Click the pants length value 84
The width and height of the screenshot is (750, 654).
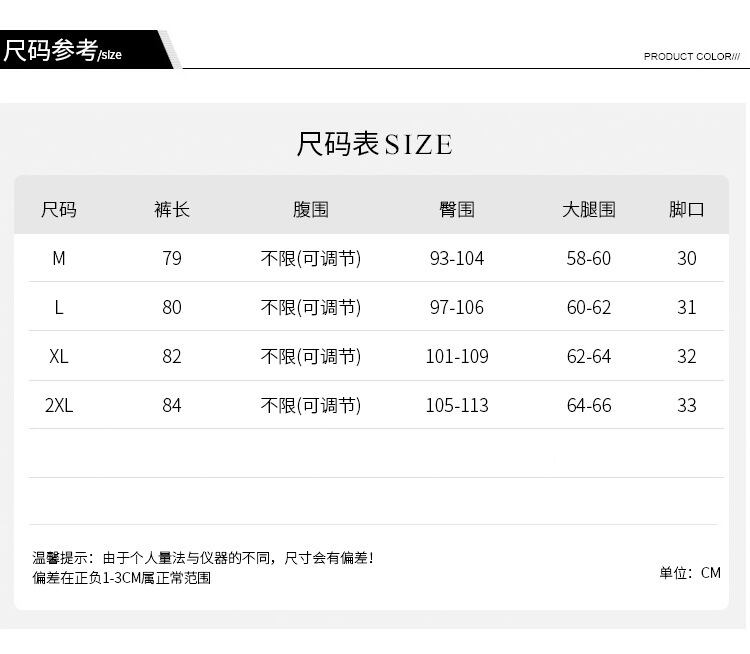172,405
